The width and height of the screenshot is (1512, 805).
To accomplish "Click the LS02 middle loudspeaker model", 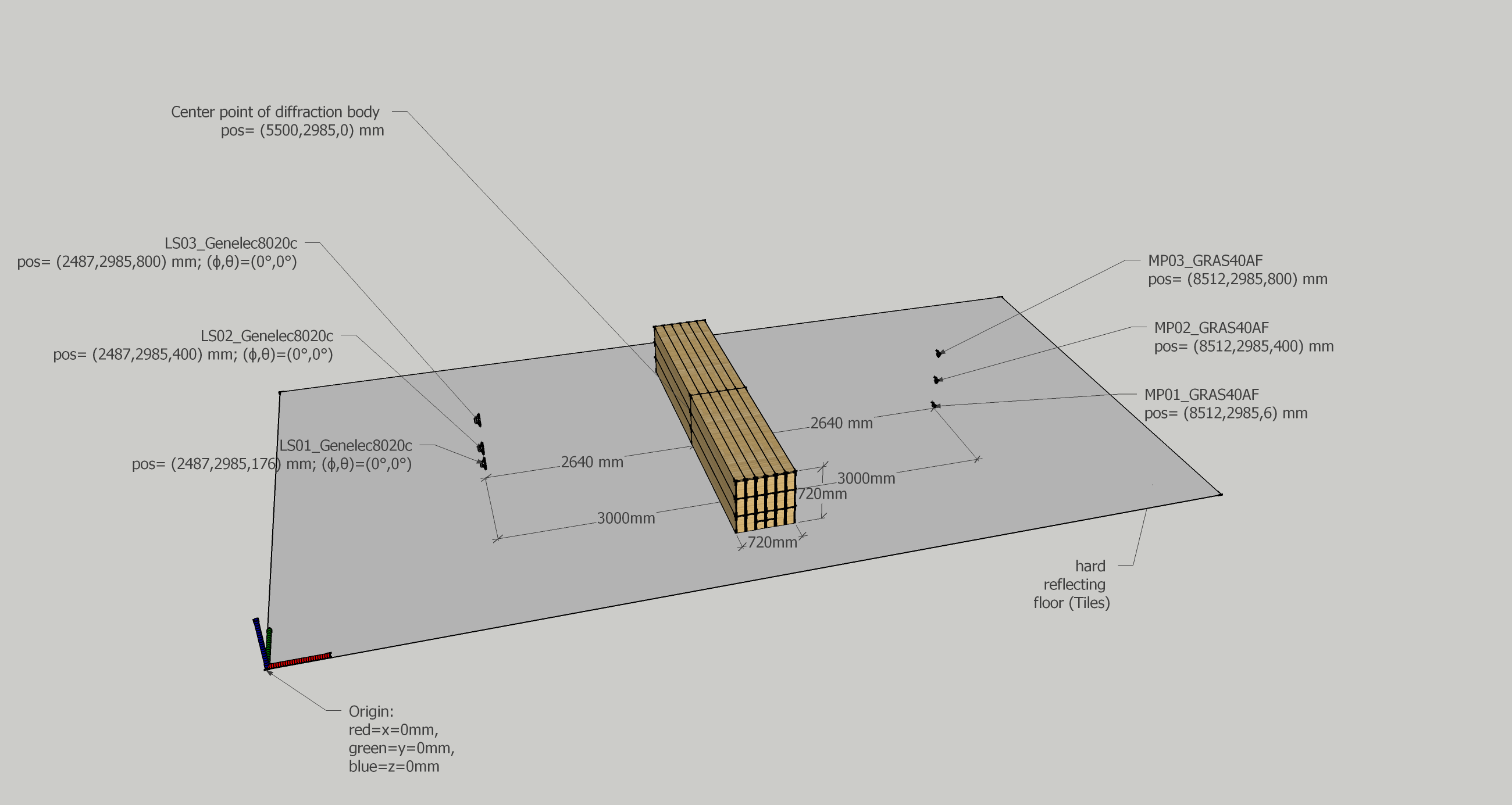I will pos(481,448).
